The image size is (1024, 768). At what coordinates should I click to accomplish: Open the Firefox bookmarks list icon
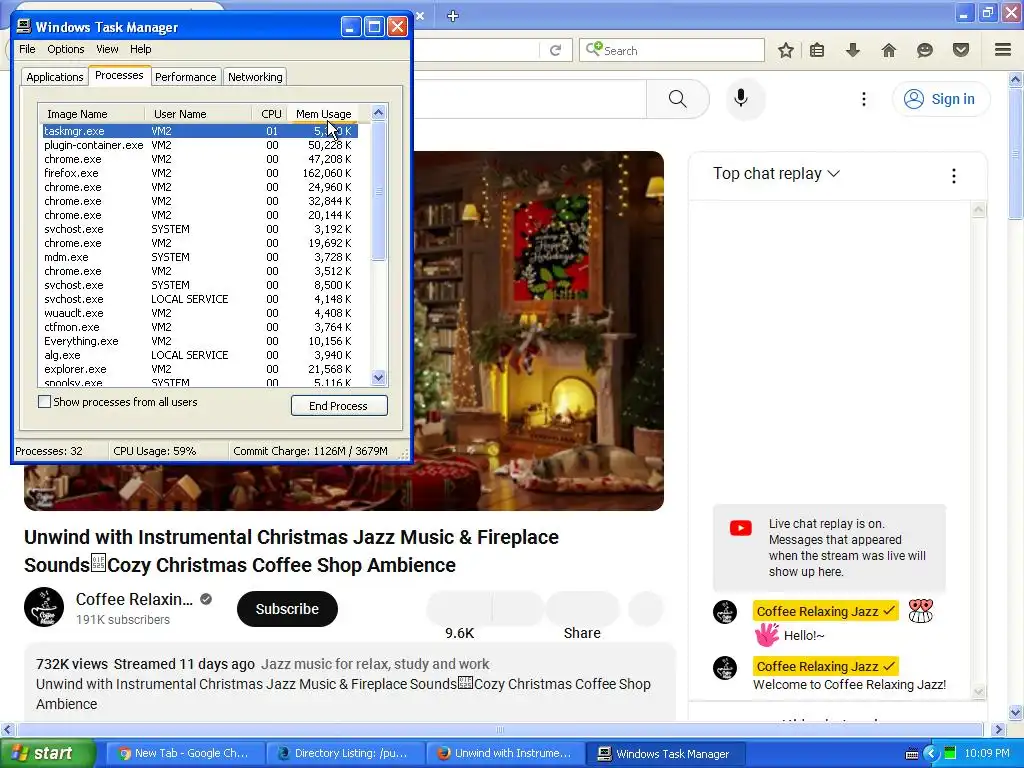point(817,50)
